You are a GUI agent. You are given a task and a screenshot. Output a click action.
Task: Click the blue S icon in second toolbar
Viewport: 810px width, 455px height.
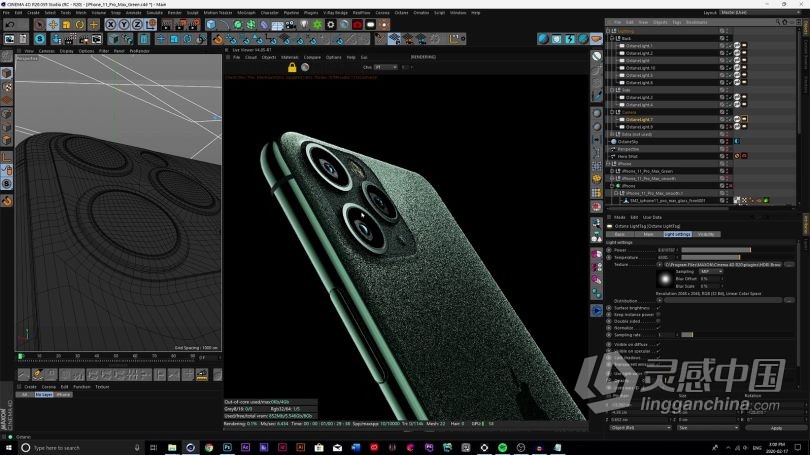pyautogui.click(x=40, y=39)
